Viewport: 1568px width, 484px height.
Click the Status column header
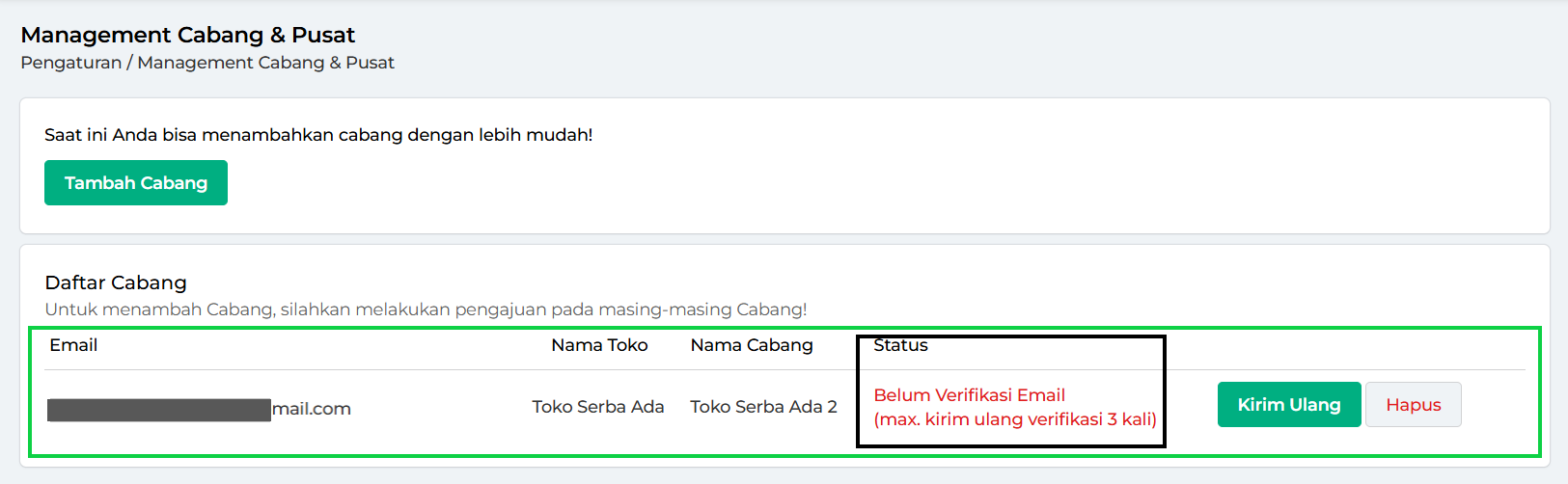[x=900, y=345]
